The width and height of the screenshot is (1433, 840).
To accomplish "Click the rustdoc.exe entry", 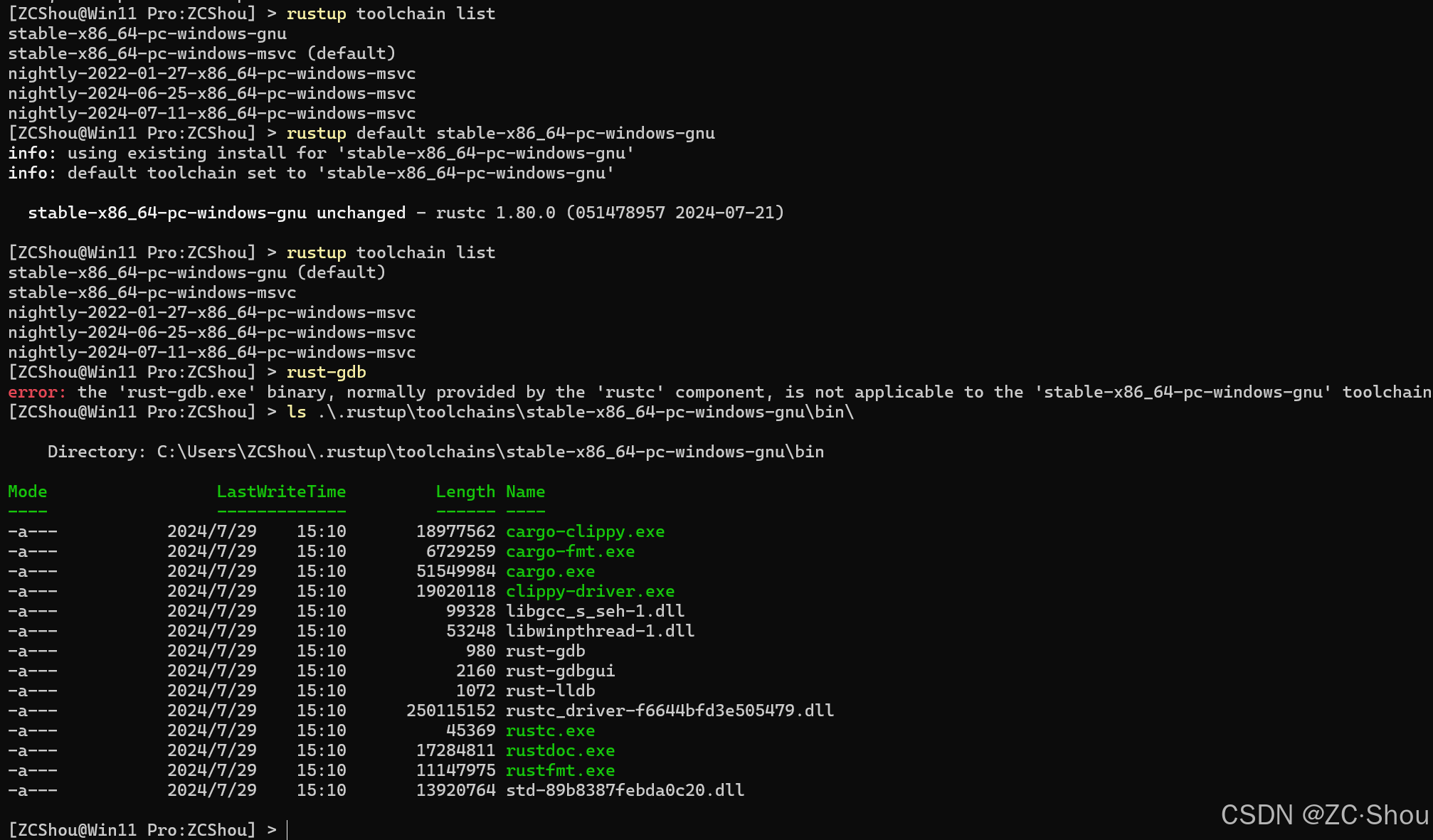I will (560, 750).
